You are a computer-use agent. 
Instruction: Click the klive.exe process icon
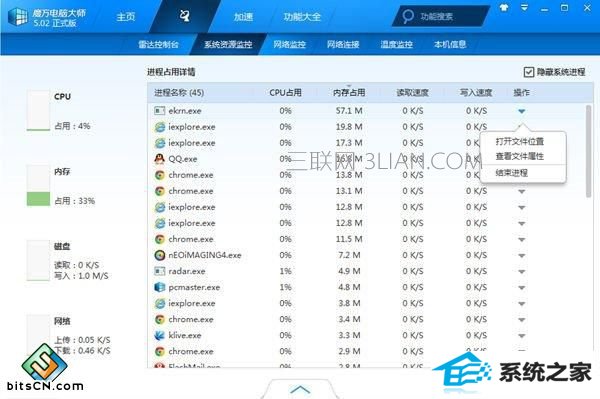[x=159, y=335]
